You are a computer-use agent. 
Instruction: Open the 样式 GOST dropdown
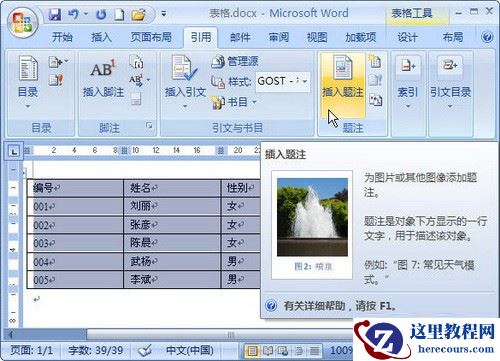click(x=305, y=81)
